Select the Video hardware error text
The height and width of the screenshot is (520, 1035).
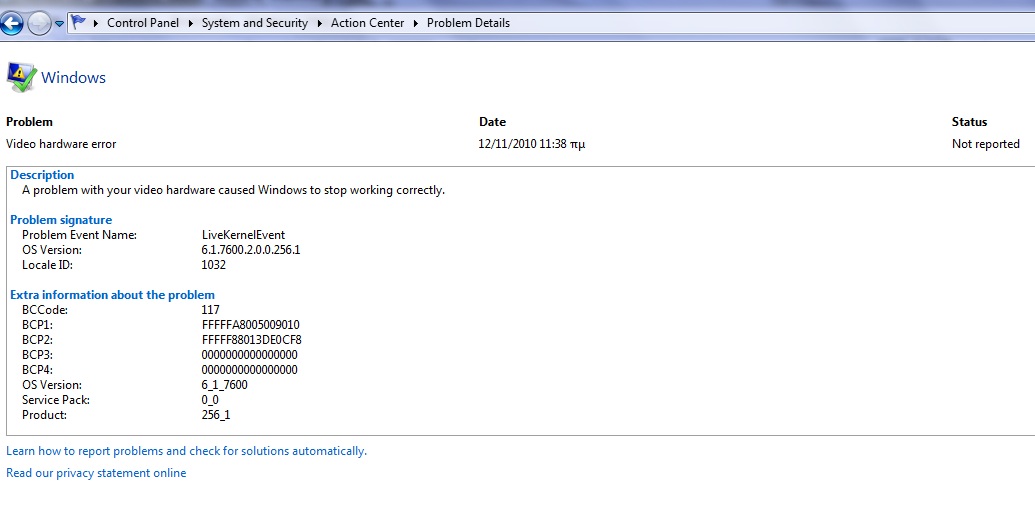[x=61, y=144]
